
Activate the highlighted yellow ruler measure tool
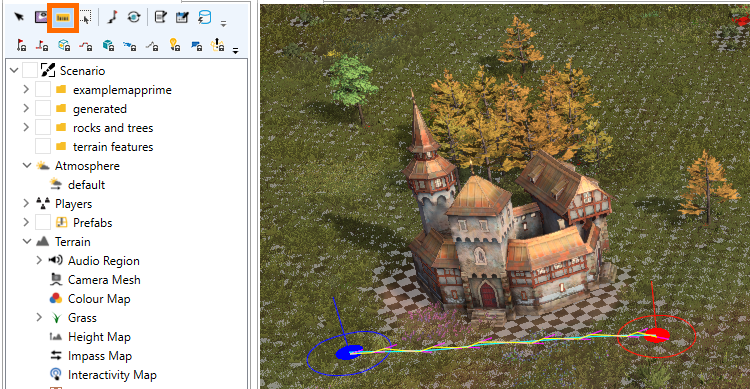tap(63, 18)
